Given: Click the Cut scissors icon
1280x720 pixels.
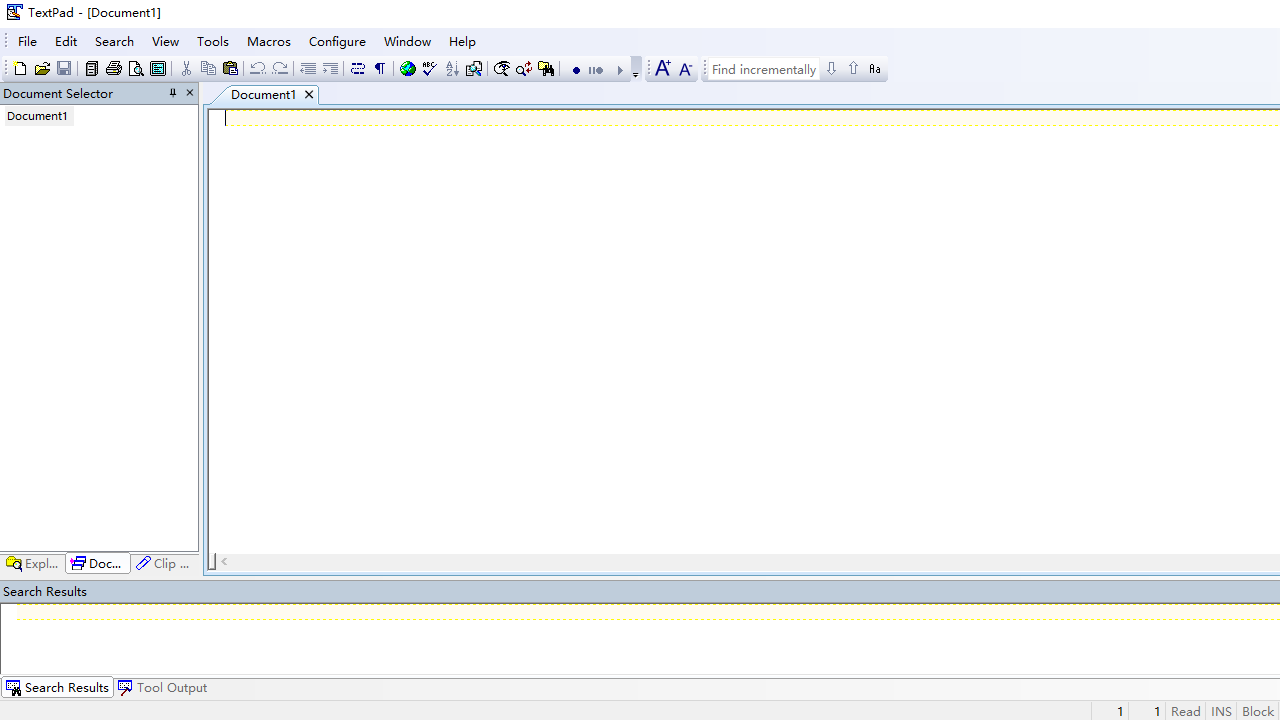Looking at the screenshot, I should (x=186, y=69).
